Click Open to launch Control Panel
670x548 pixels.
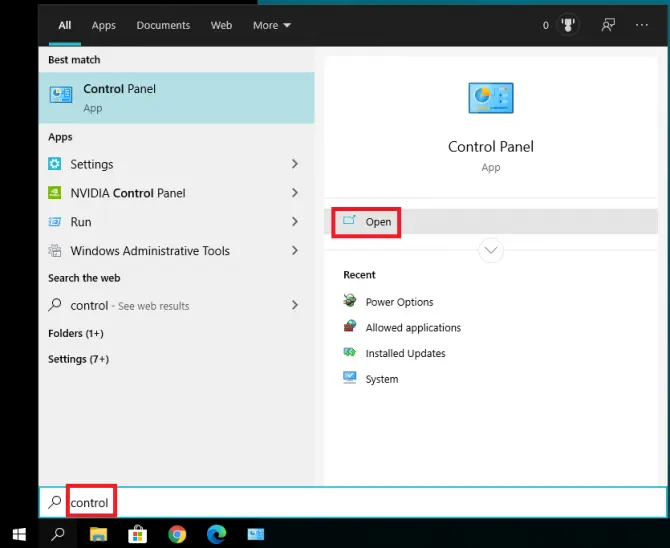(x=491, y=221)
